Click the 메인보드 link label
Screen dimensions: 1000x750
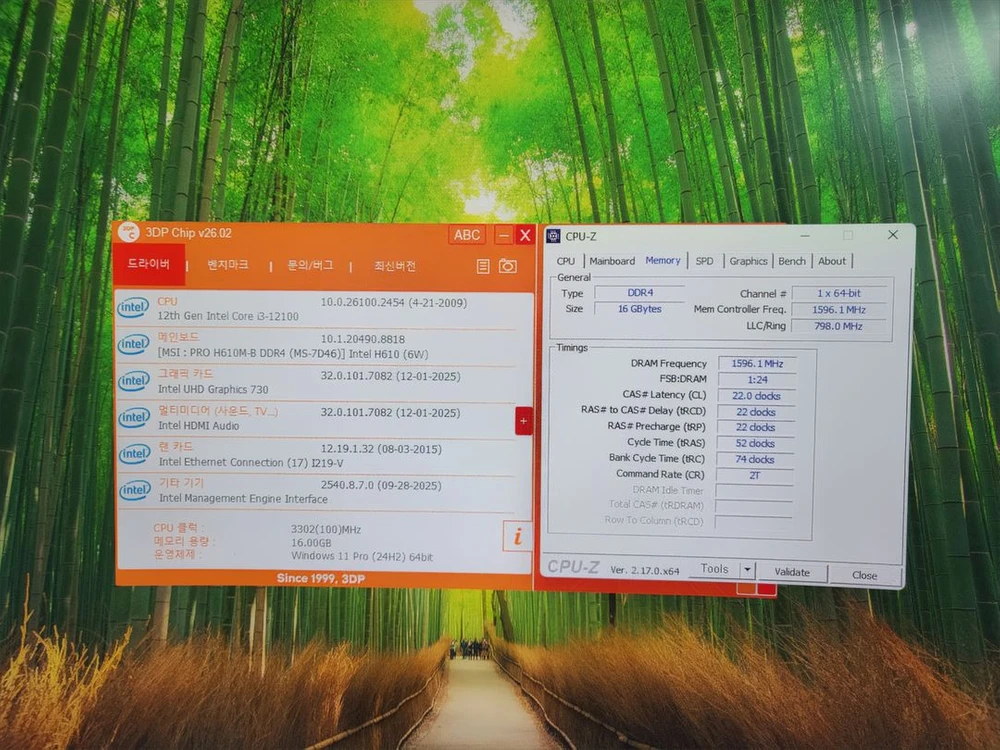179,337
